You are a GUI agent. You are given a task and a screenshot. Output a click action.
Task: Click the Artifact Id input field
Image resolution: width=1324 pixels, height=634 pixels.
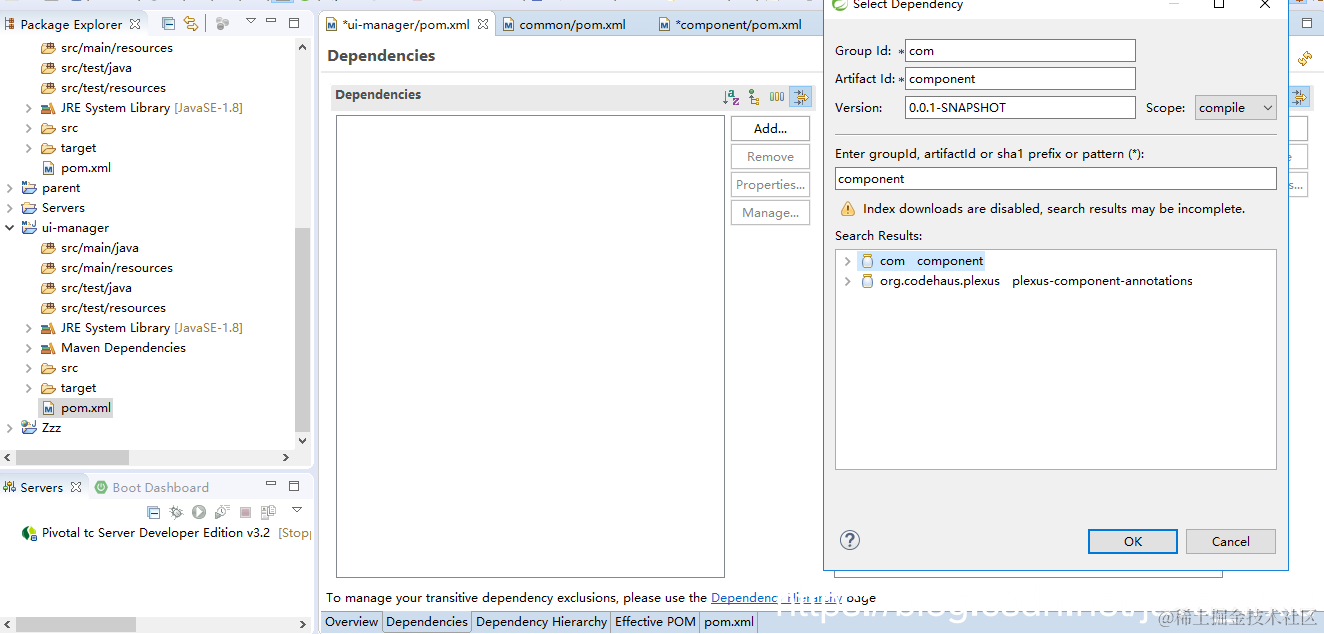click(x=1020, y=78)
